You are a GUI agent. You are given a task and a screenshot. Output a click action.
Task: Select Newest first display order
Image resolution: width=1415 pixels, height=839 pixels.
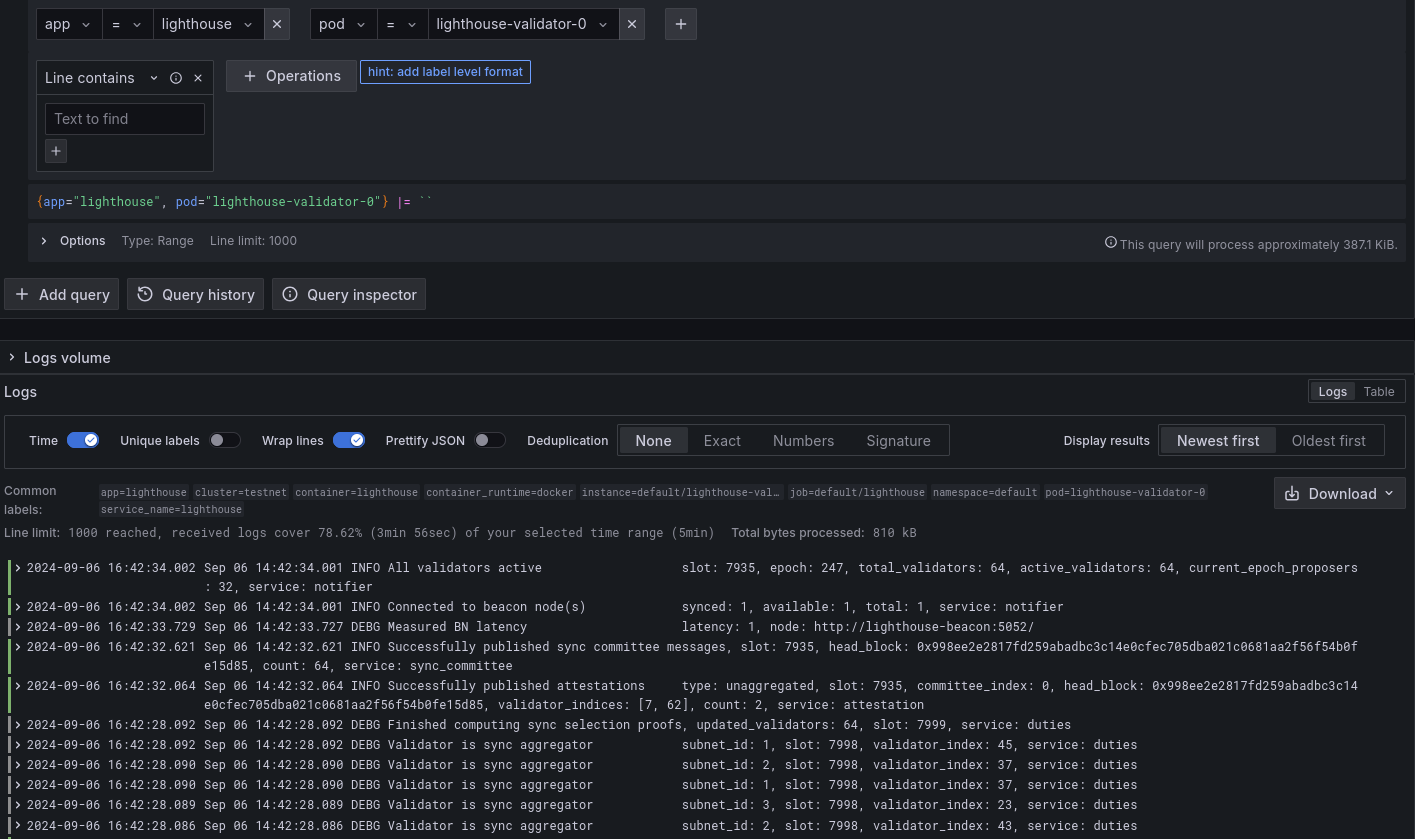[1218, 441]
